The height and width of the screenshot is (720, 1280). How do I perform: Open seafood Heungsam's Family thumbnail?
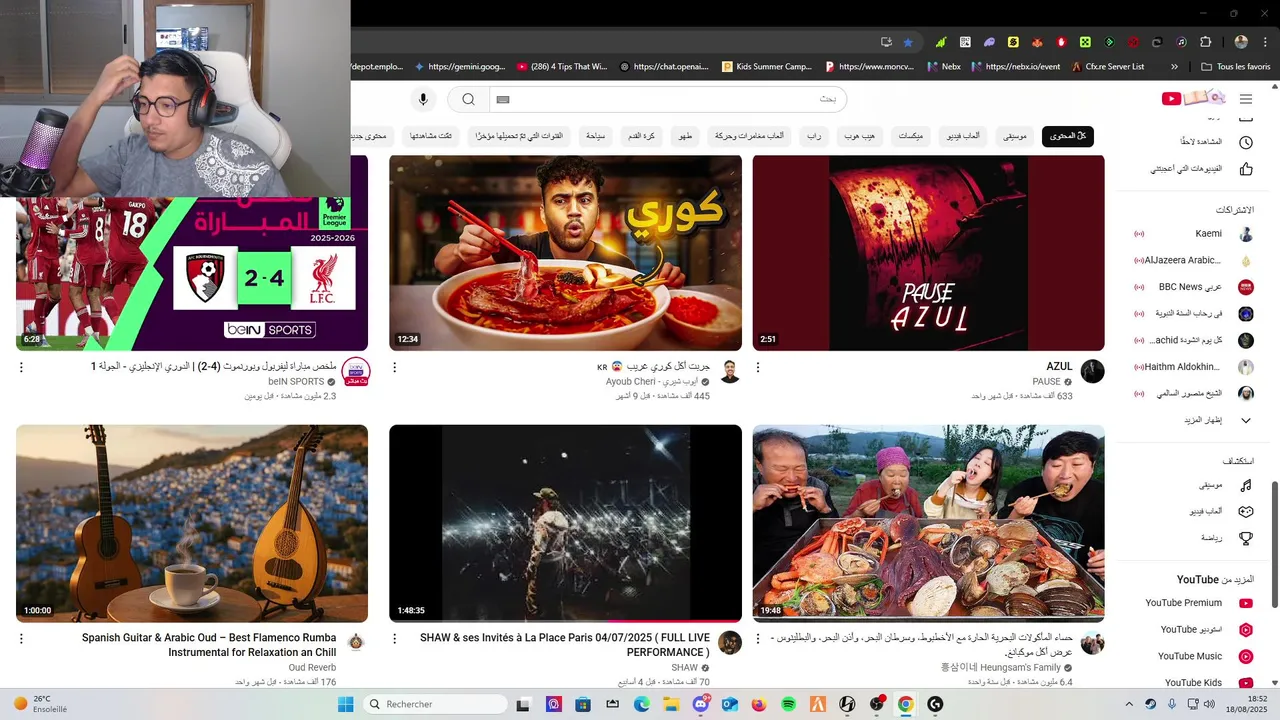pos(928,523)
